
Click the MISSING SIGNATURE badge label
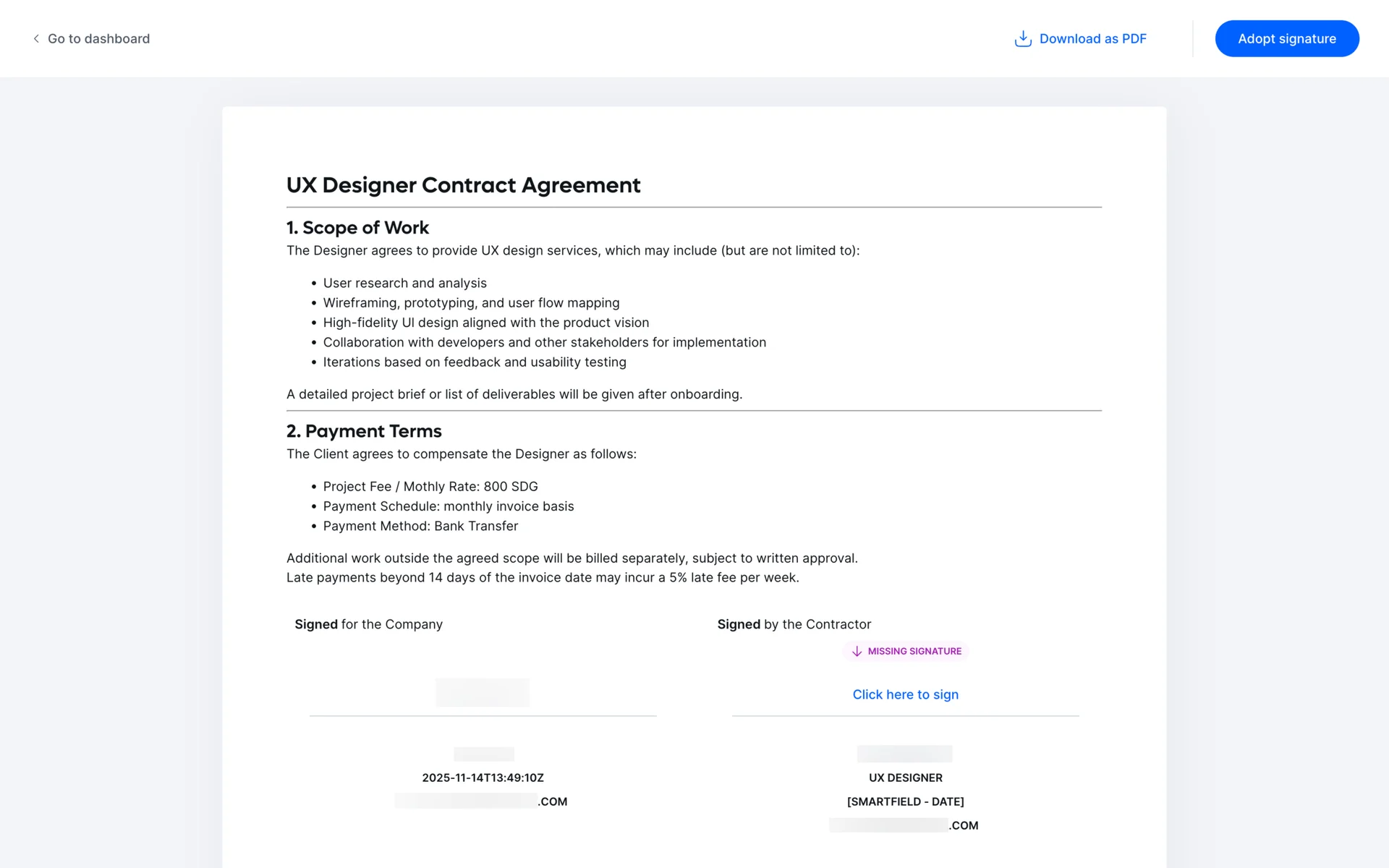pyautogui.click(x=914, y=651)
